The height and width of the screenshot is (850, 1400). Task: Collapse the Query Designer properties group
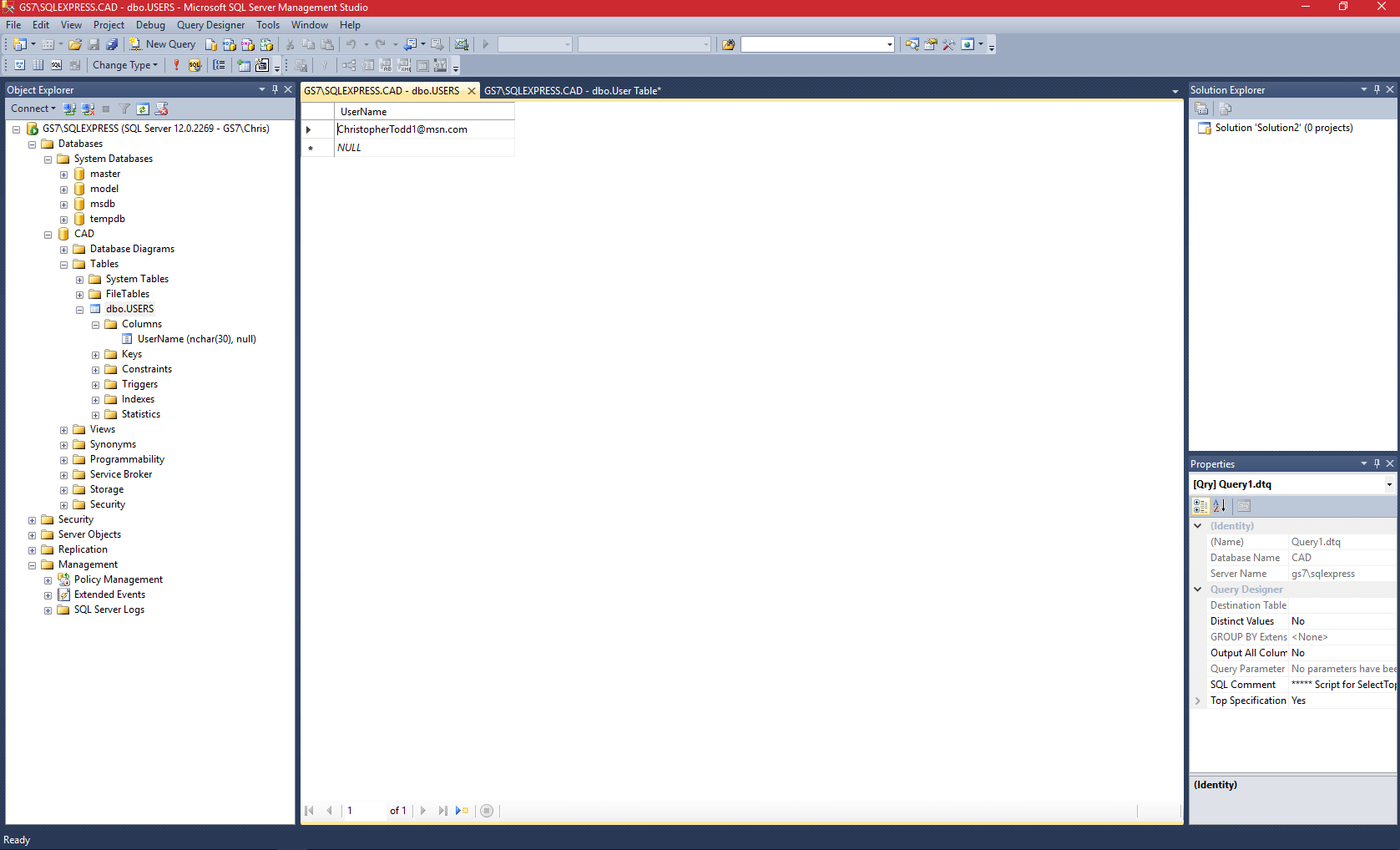(x=1198, y=589)
